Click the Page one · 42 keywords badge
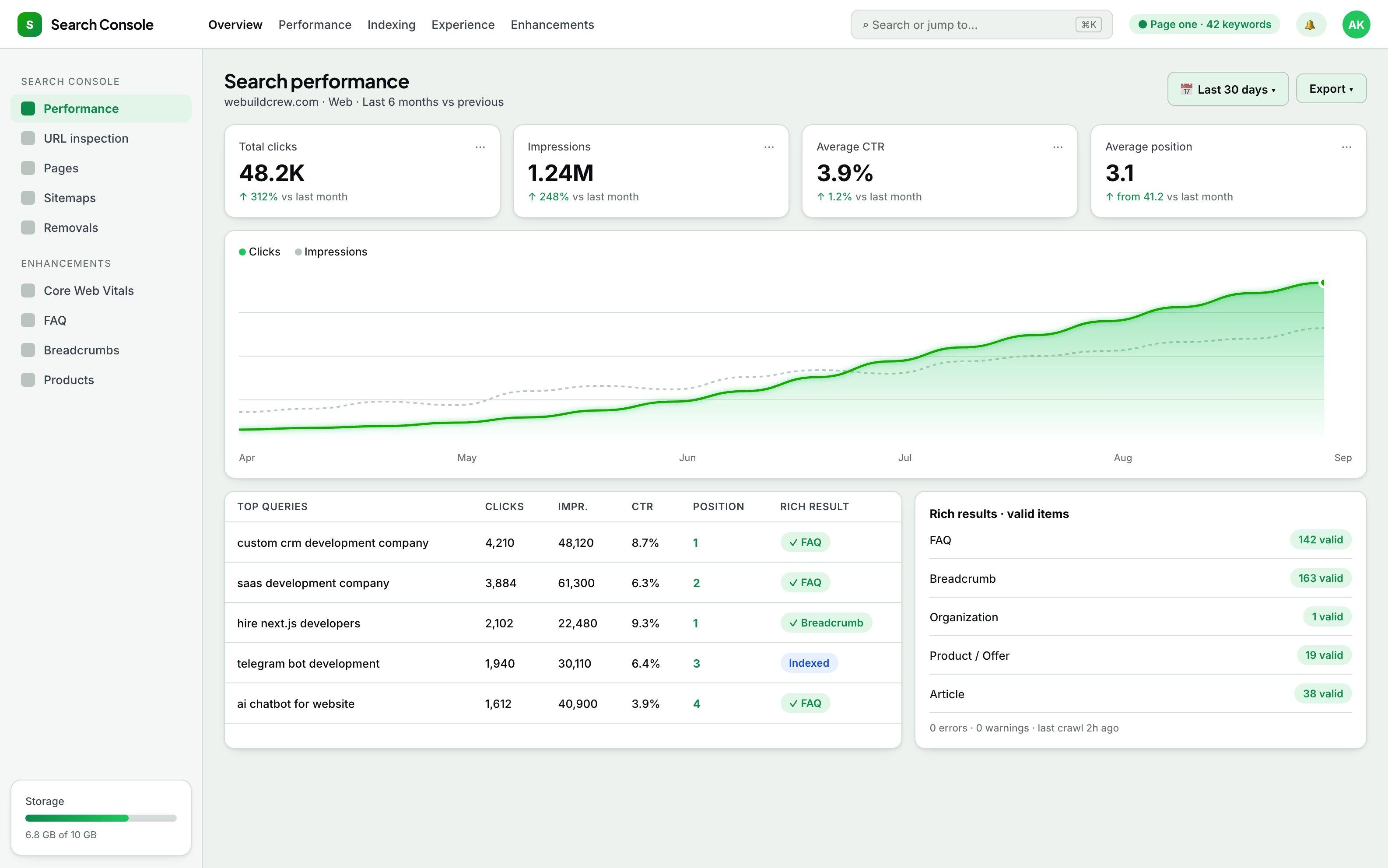 pos(1204,24)
